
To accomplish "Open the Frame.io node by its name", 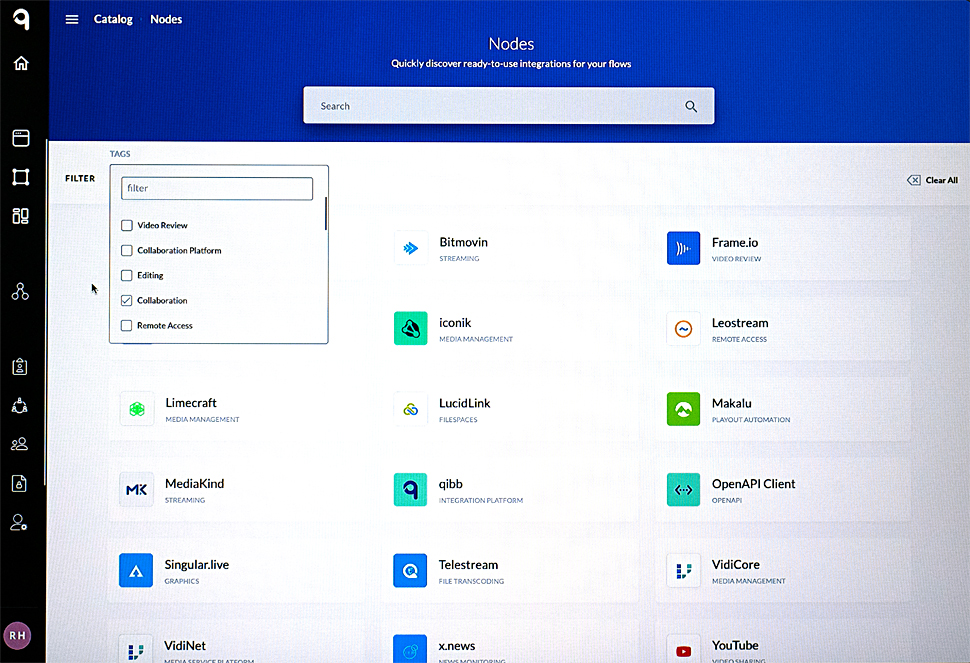I will click(x=735, y=242).
